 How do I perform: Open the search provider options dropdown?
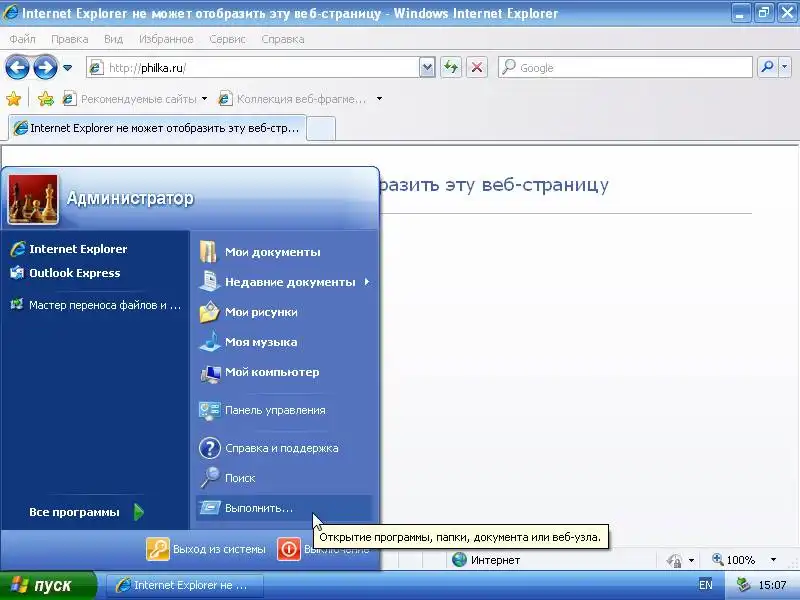point(785,67)
